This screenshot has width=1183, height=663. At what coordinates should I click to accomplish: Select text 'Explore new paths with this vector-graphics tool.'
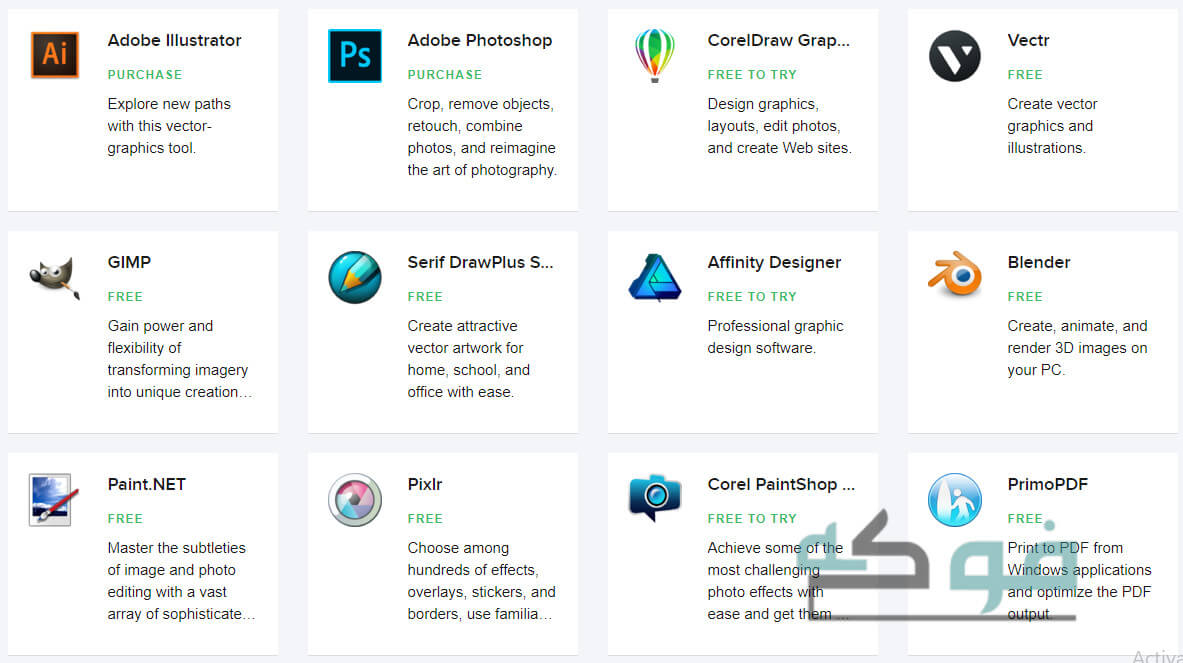pyautogui.click(x=169, y=126)
